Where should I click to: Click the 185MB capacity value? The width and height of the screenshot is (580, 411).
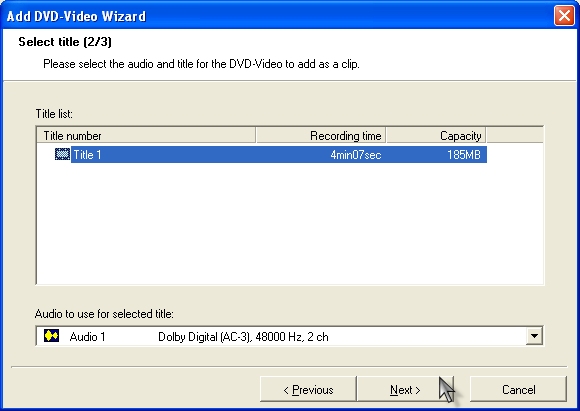(x=463, y=155)
